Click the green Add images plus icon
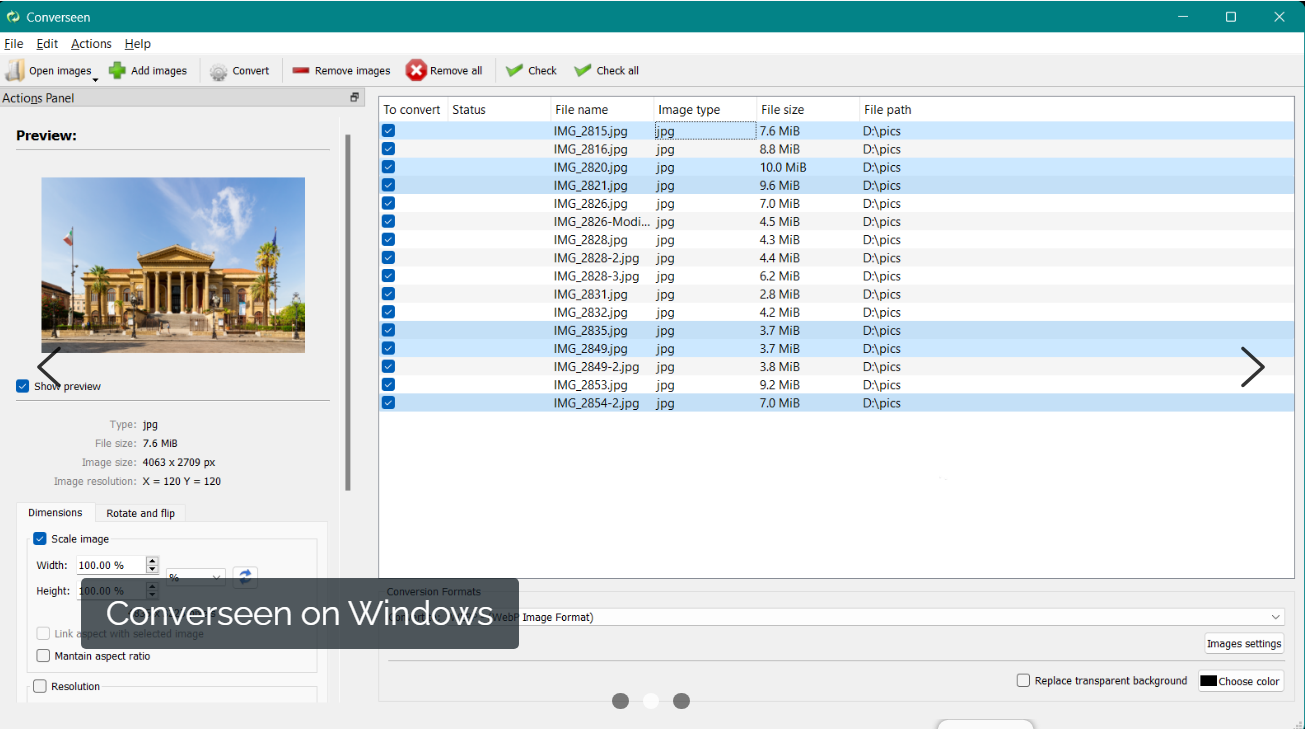The width and height of the screenshot is (1305, 729). (x=118, y=71)
